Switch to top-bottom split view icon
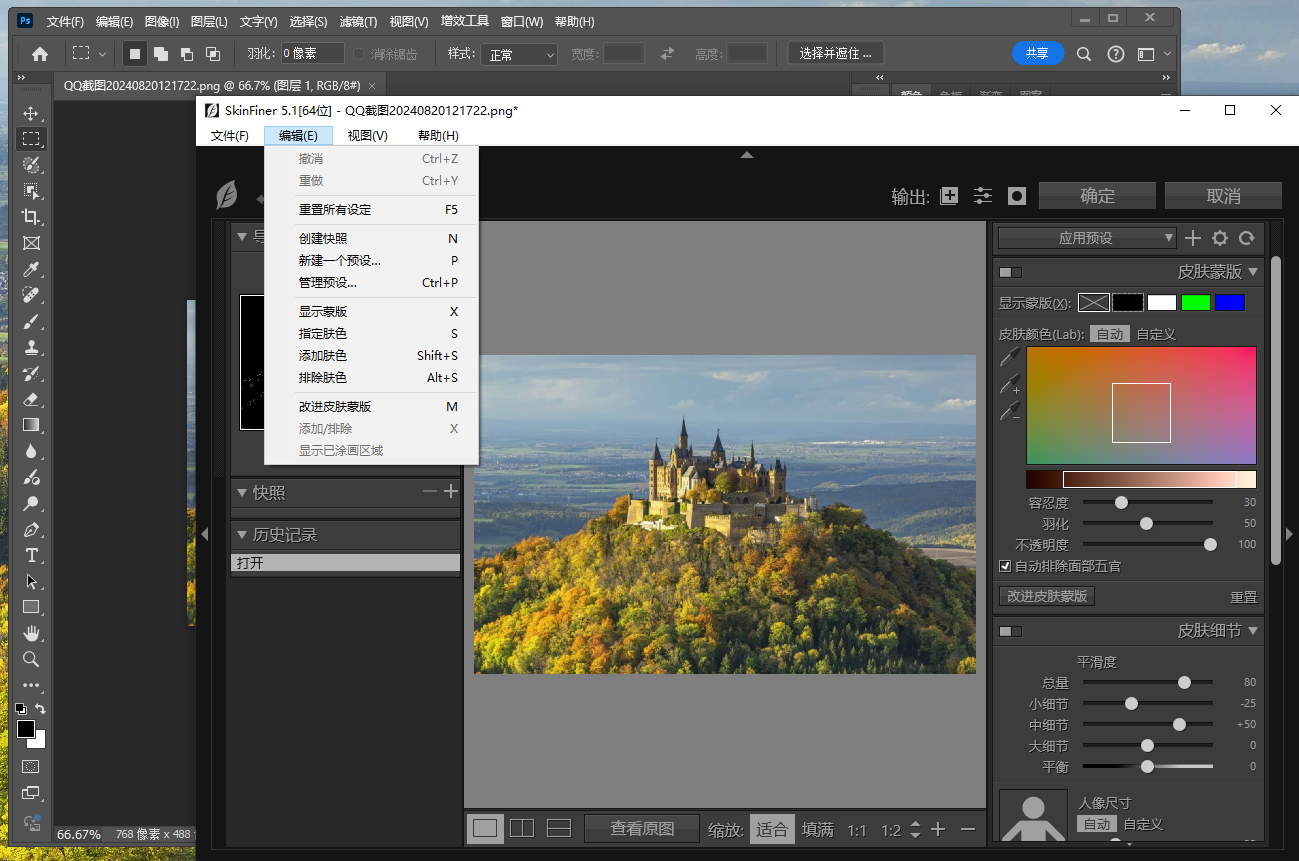1299x861 pixels. (559, 828)
